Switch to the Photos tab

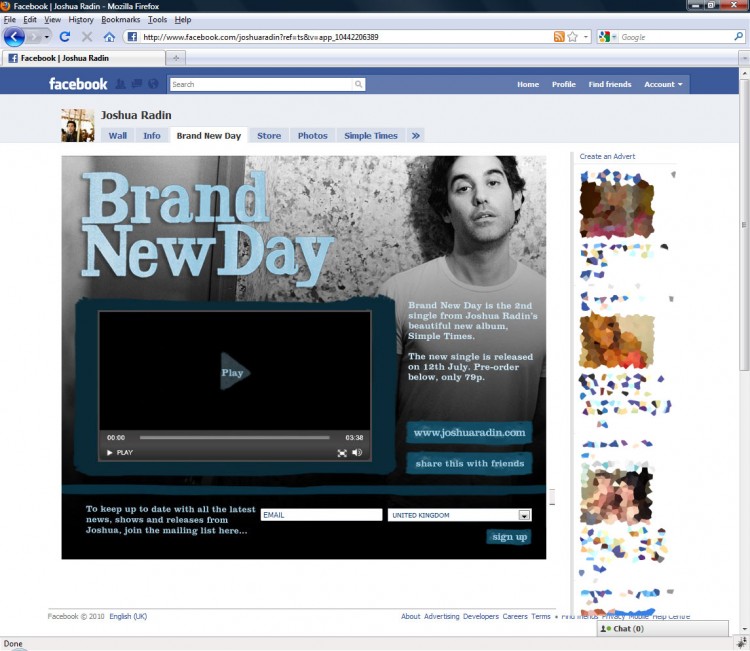click(312, 136)
